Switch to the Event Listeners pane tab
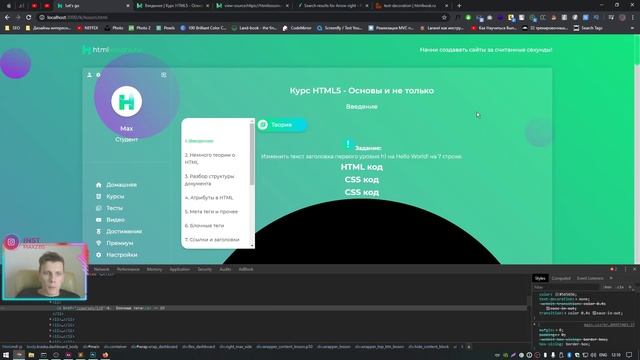 point(590,278)
